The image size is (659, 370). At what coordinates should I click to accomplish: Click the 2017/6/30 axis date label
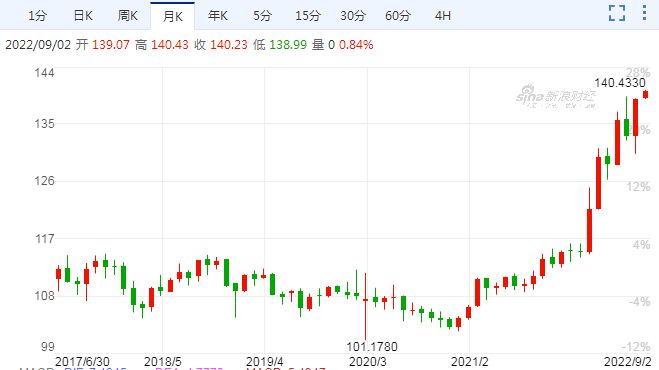pos(82,362)
